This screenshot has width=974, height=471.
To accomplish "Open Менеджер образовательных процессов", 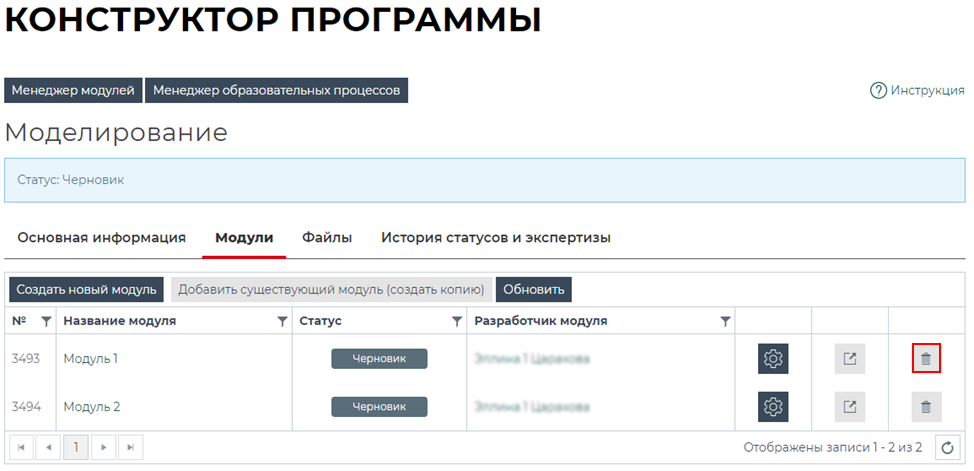I will click(276, 90).
